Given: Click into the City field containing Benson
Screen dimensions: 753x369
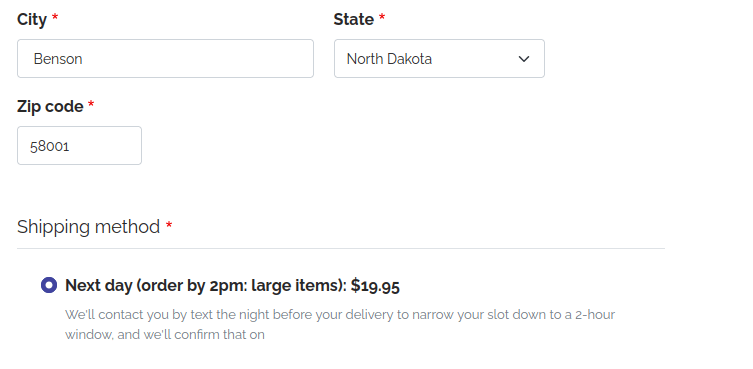Looking at the screenshot, I should tap(165, 59).
